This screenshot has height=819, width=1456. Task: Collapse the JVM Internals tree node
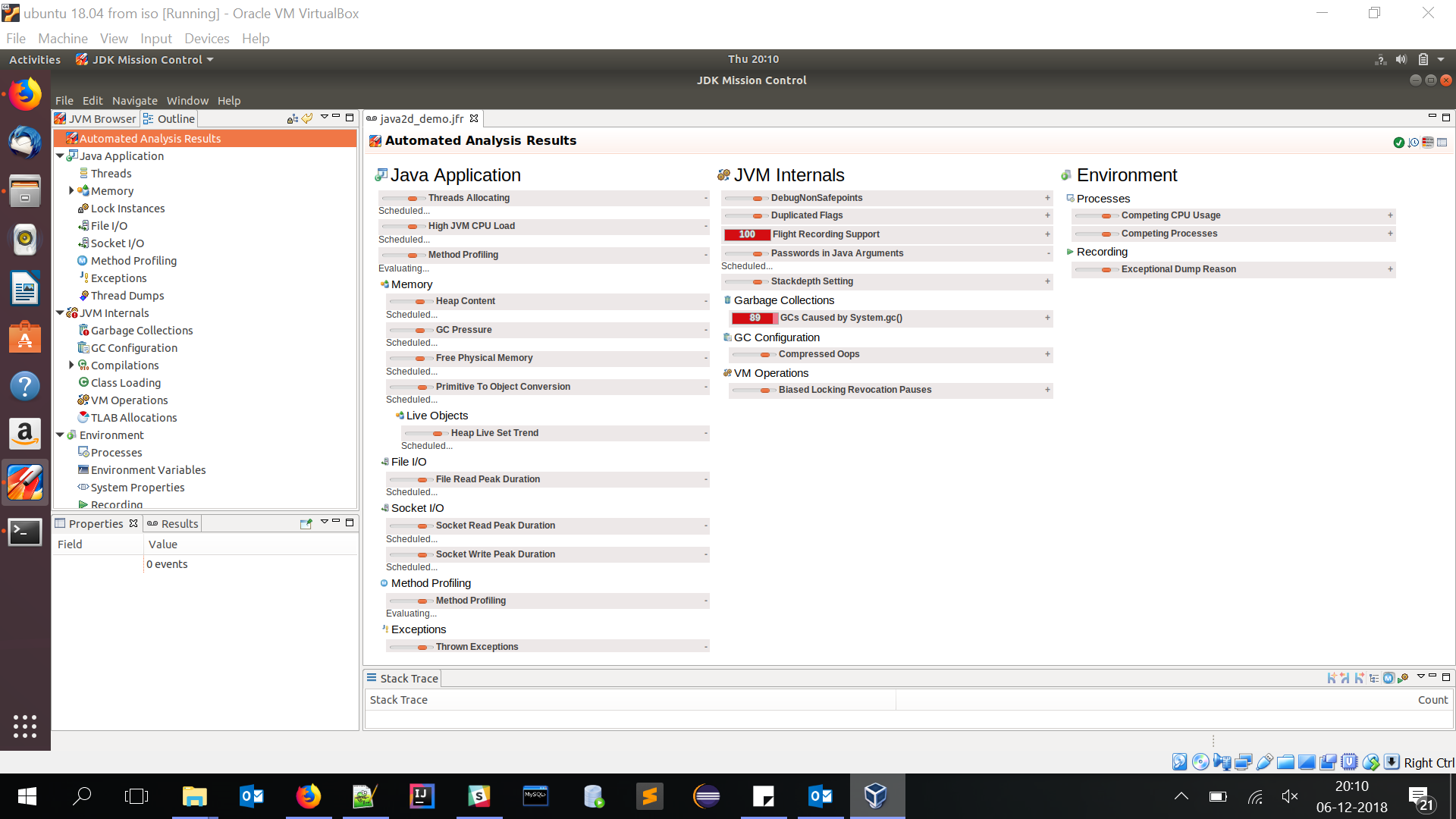pos(60,312)
